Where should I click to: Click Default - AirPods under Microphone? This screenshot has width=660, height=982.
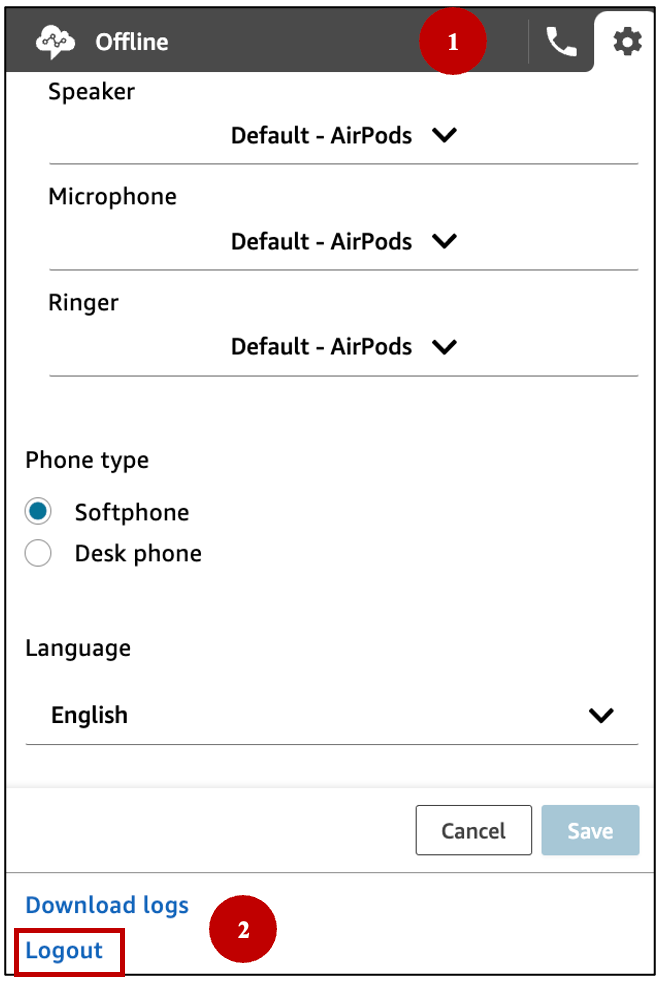320,241
